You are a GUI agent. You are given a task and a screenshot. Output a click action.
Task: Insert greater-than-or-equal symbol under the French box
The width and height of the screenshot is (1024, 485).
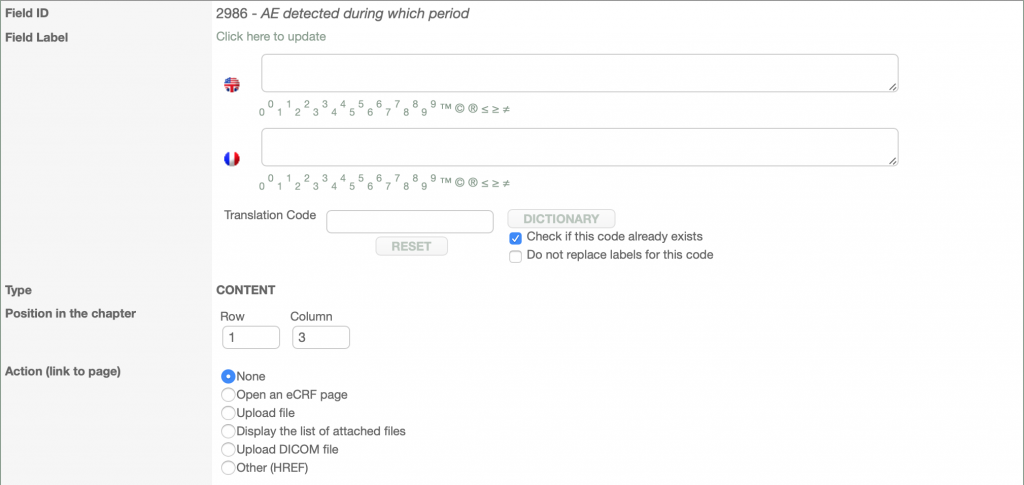[x=495, y=184]
